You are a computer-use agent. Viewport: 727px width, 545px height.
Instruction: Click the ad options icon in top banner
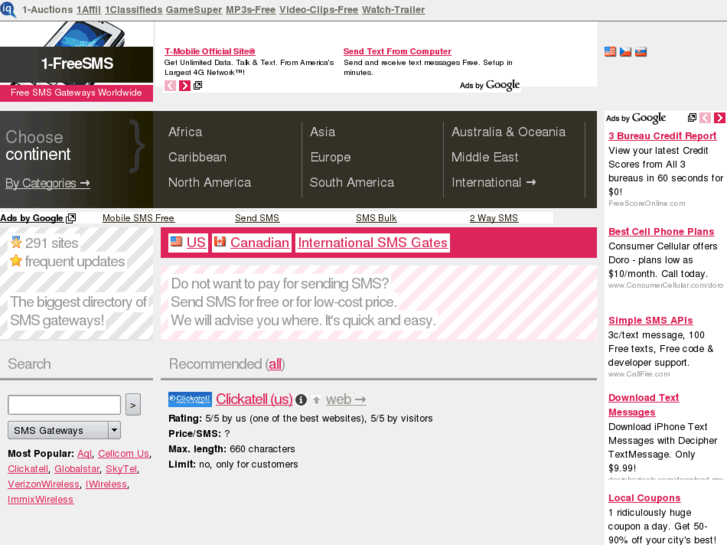[198, 85]
